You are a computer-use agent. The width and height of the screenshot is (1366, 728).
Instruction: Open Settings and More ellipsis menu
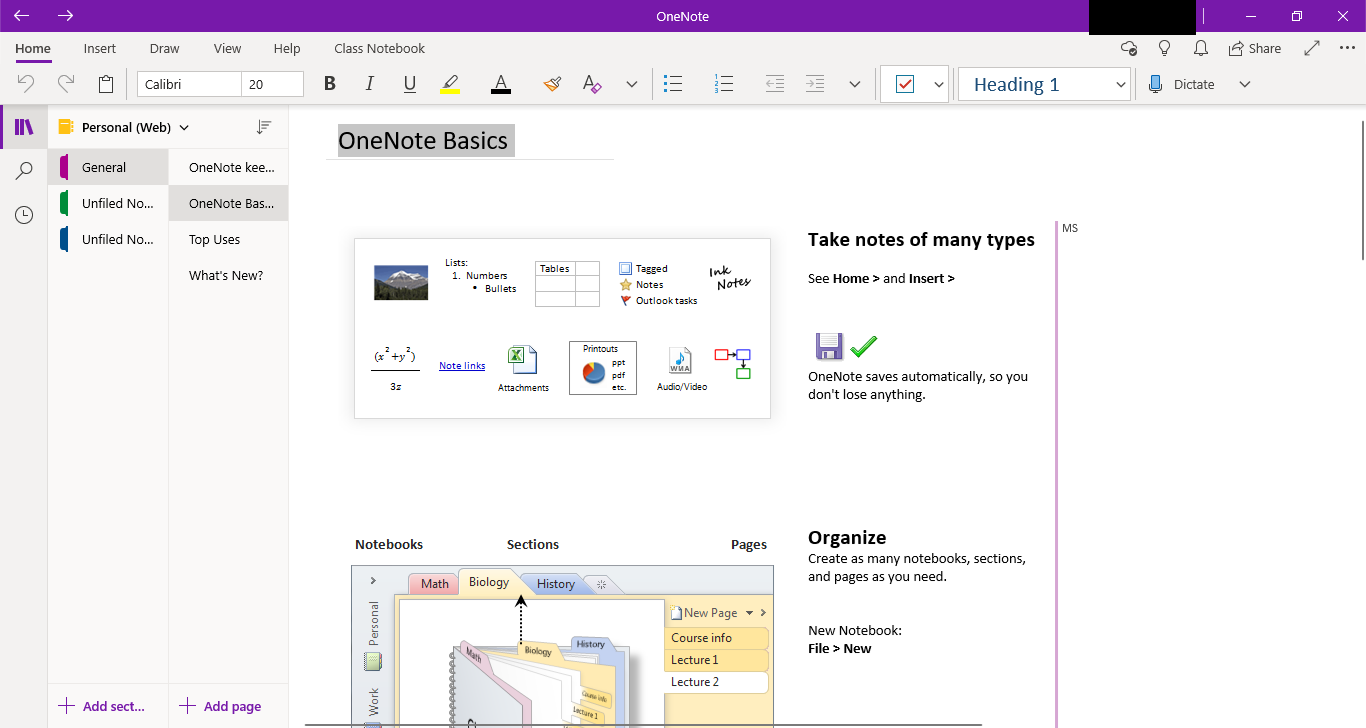tap(1345, 48)
